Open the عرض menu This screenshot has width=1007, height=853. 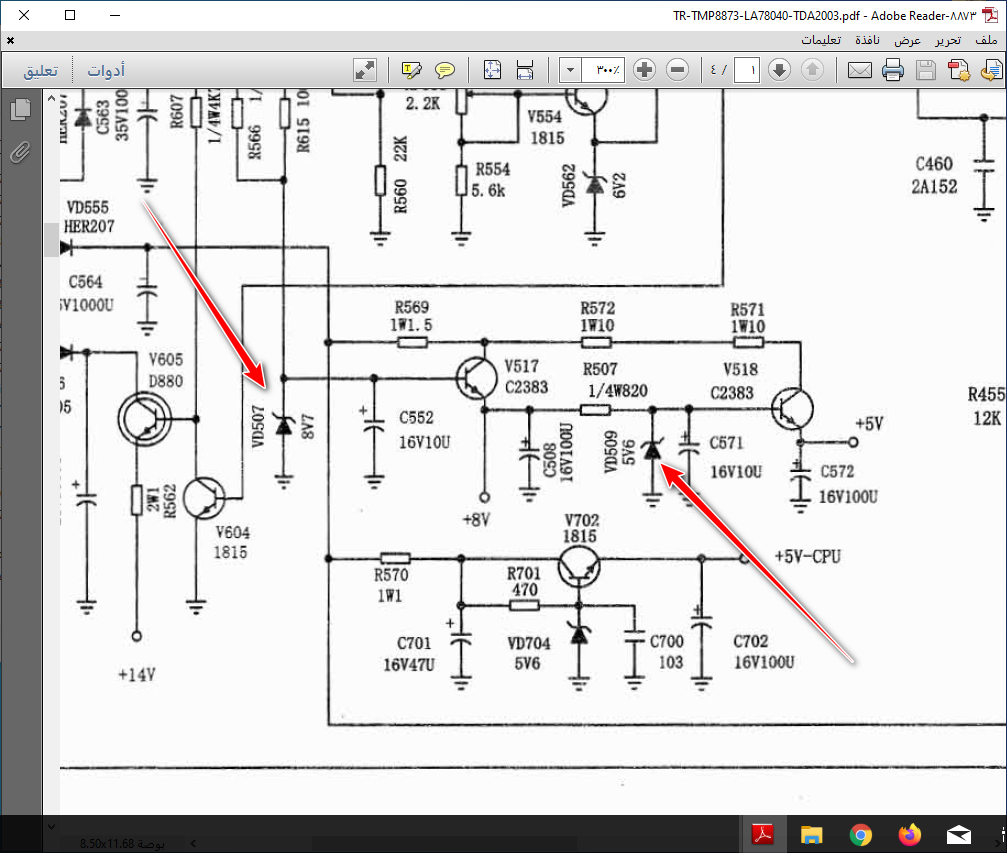(x=907, y=40)
